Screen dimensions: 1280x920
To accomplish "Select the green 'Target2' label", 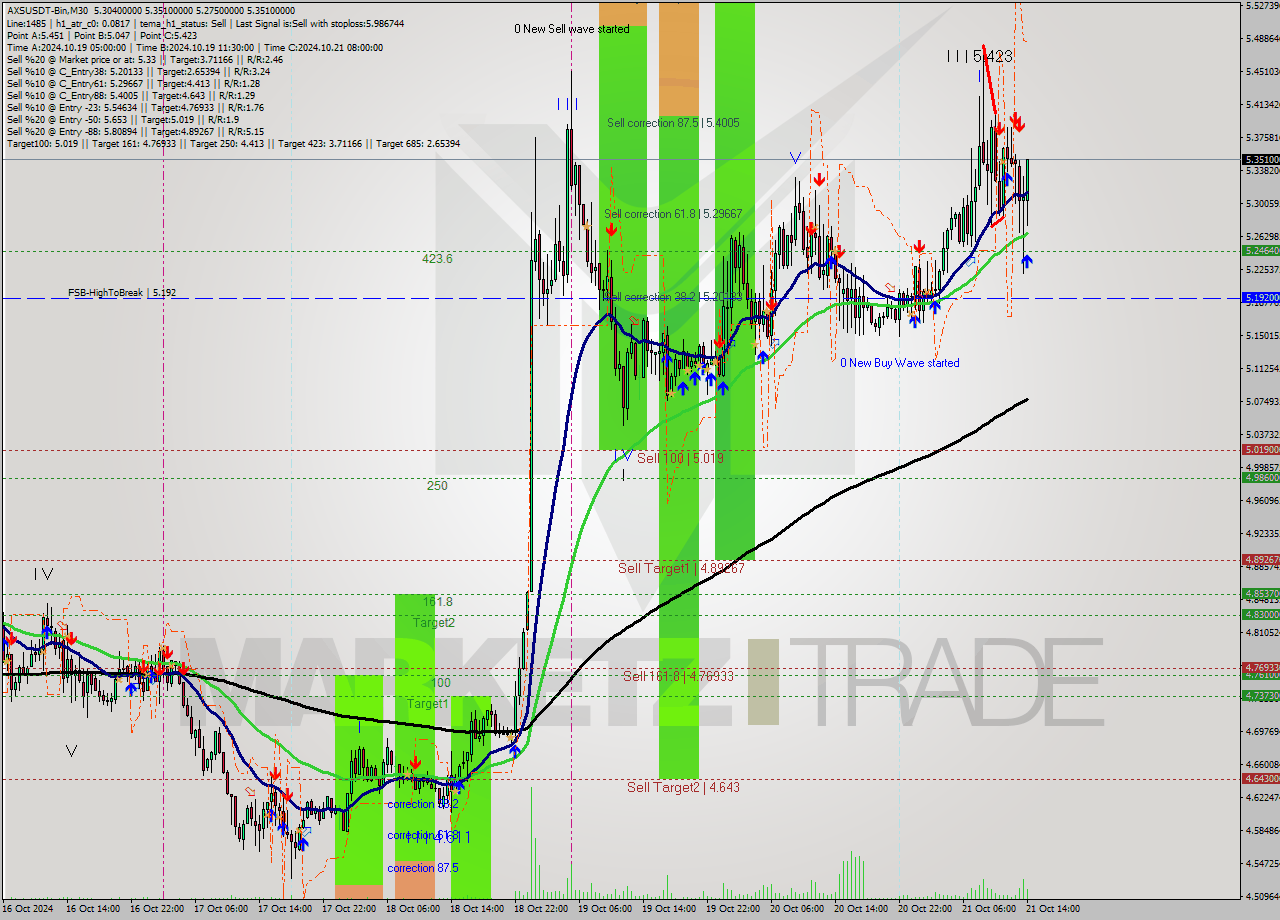I will coord(434,622).
